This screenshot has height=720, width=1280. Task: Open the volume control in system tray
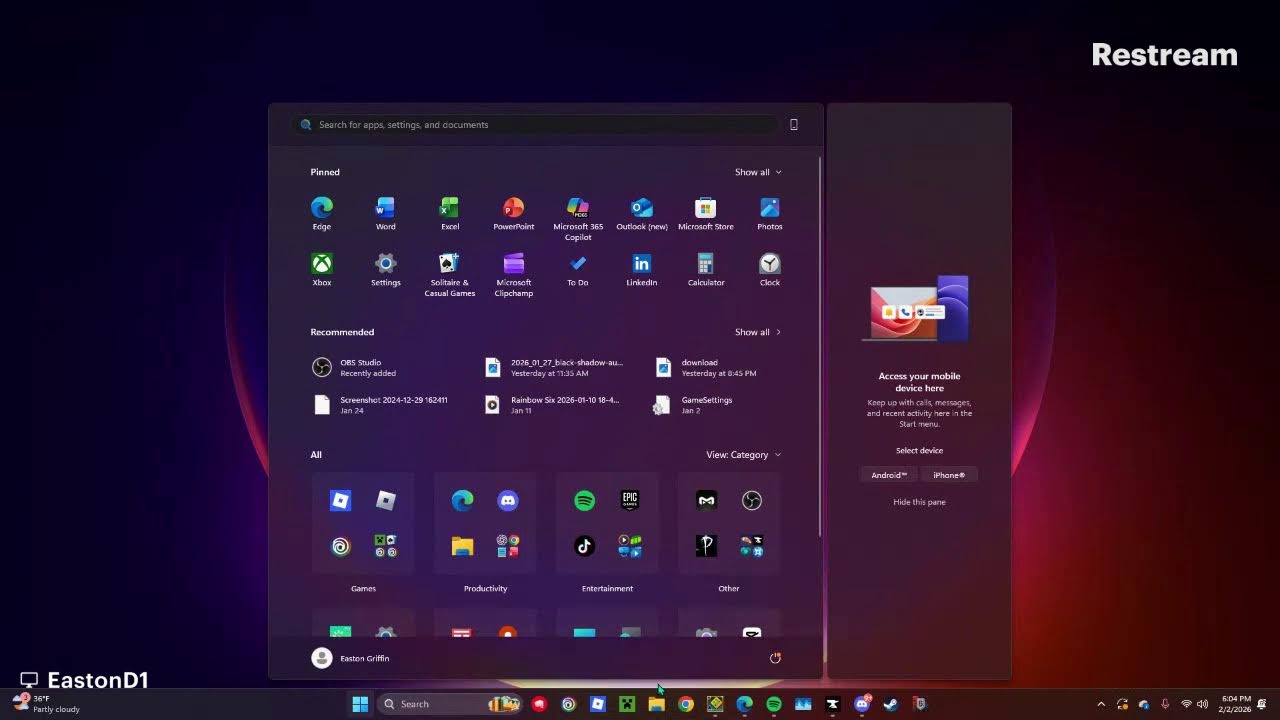point(1202,704)
